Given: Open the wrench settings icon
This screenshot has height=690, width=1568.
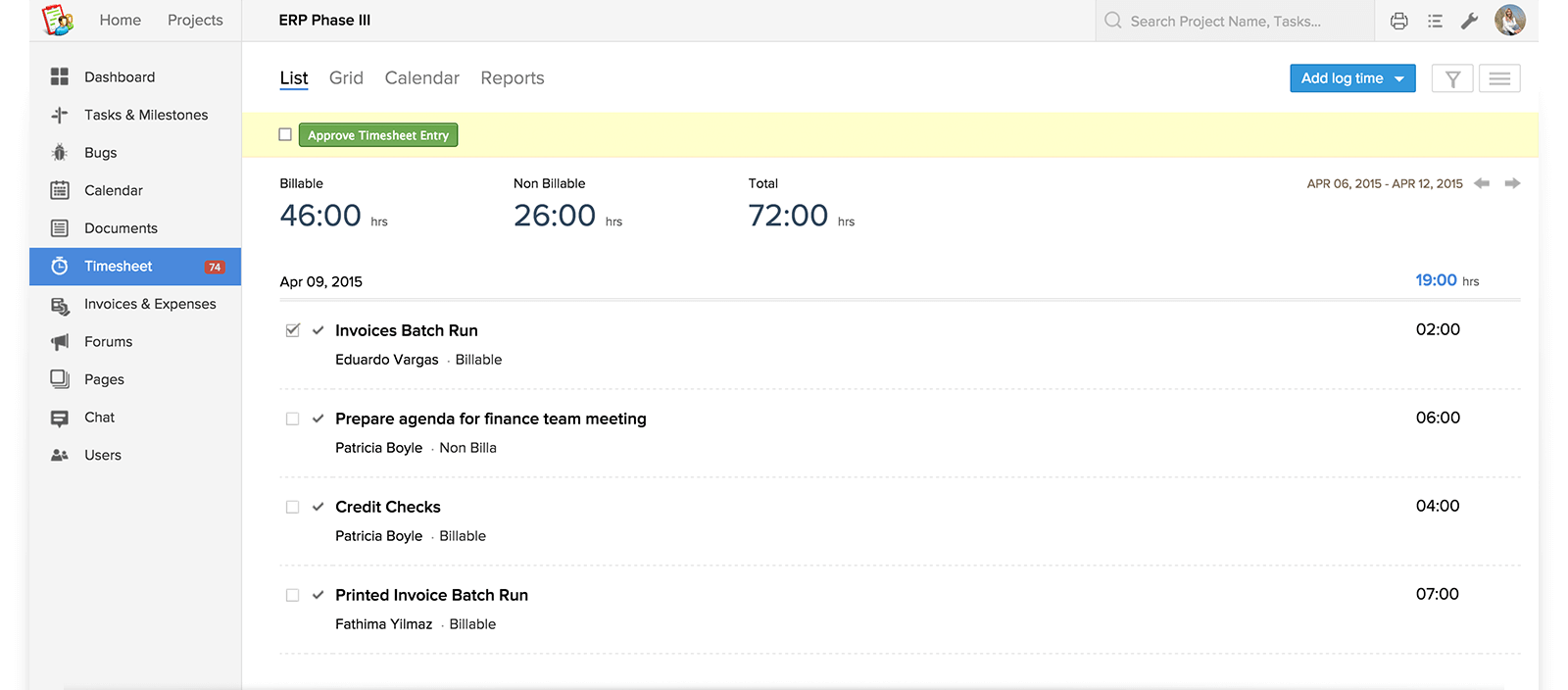Looking at the screenshot, I should pyautogui.click(x=1469, y=21).
